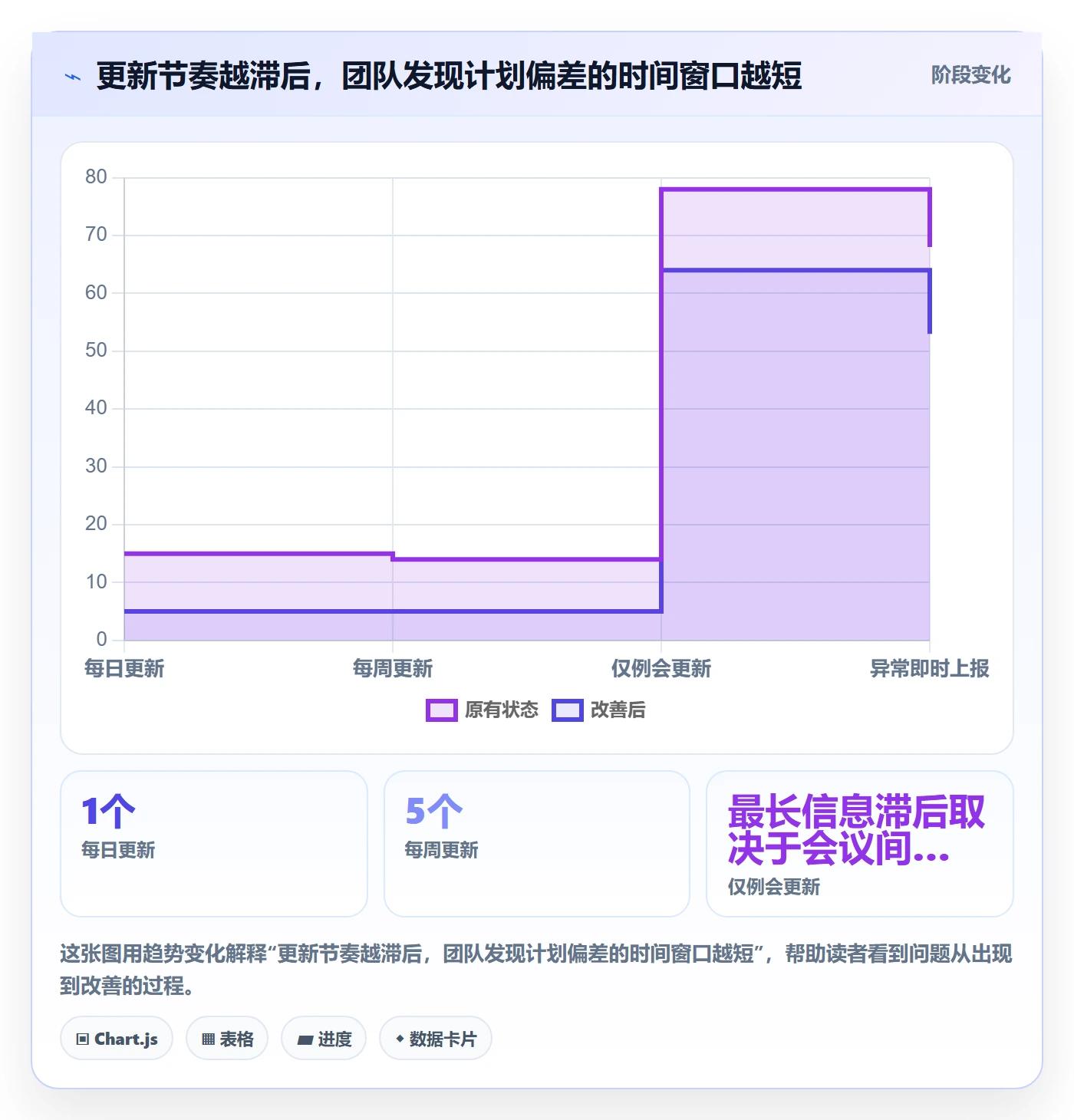Click the diamond icon in the 数据卡片 chip
The width and height of the screenshot is (1074, 1120).
click(400, 1039)
